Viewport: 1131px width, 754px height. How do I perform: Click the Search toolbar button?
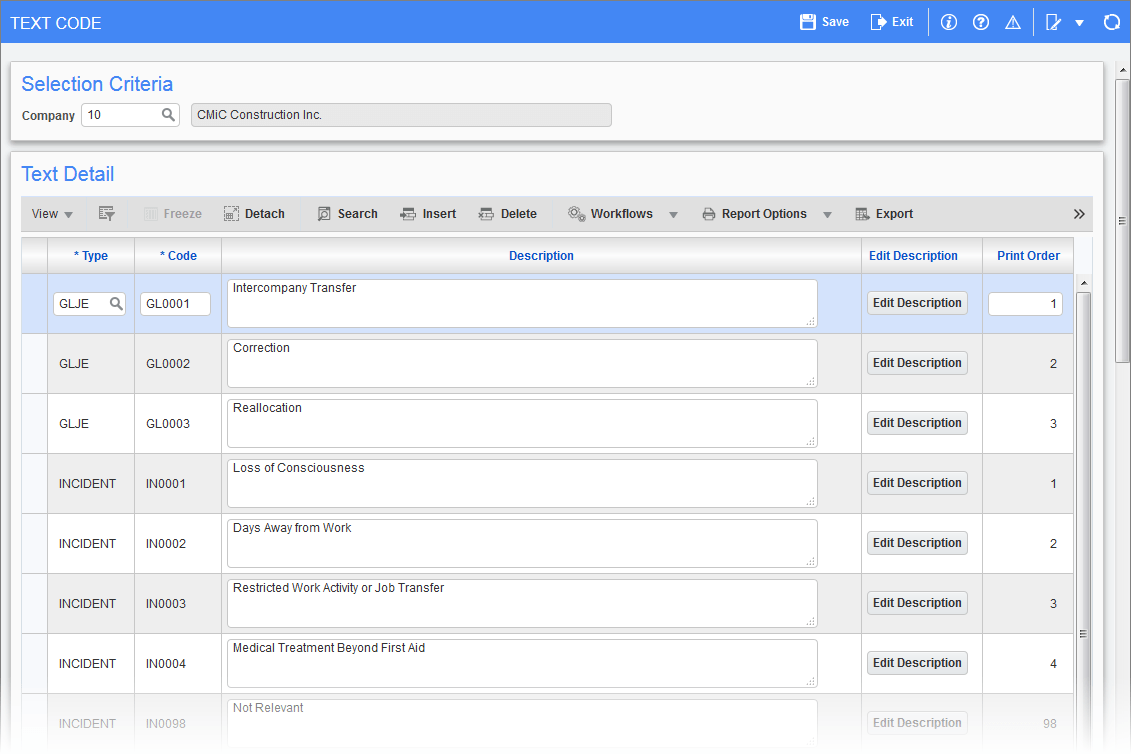[x=348, y=214]
